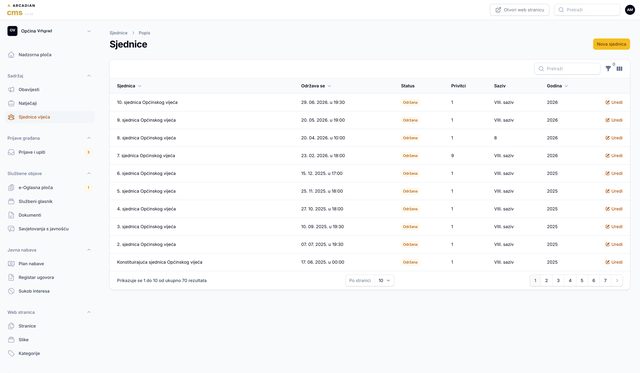Open Nadzorna ploča dashboard icon

[x=11, y=55]
